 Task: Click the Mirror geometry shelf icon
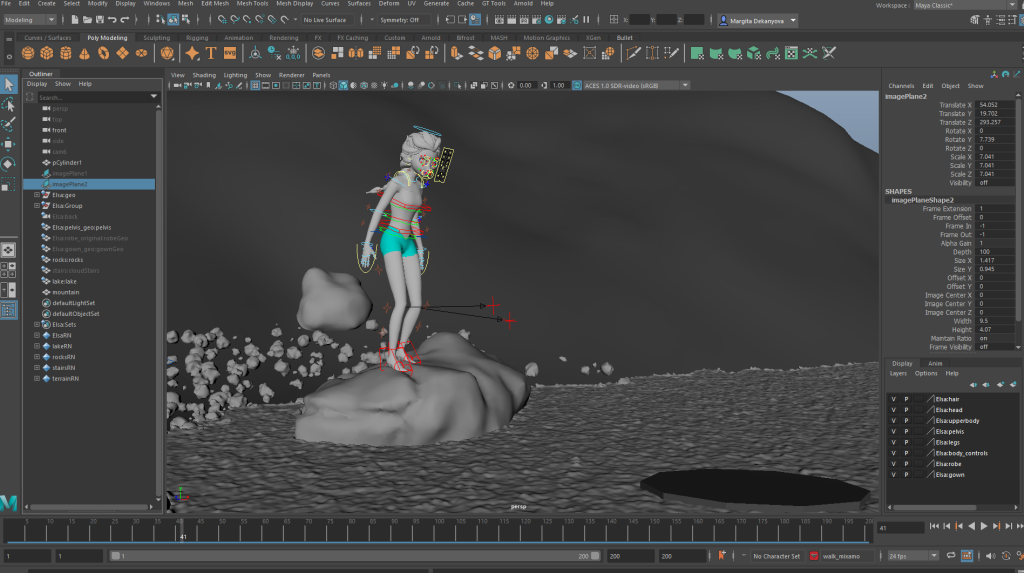356,54
